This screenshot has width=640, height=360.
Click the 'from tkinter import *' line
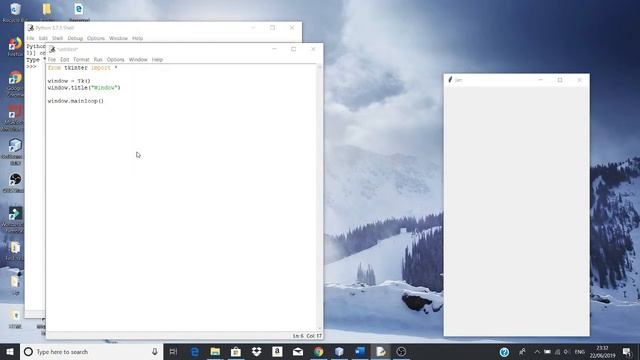coord(82,68)
